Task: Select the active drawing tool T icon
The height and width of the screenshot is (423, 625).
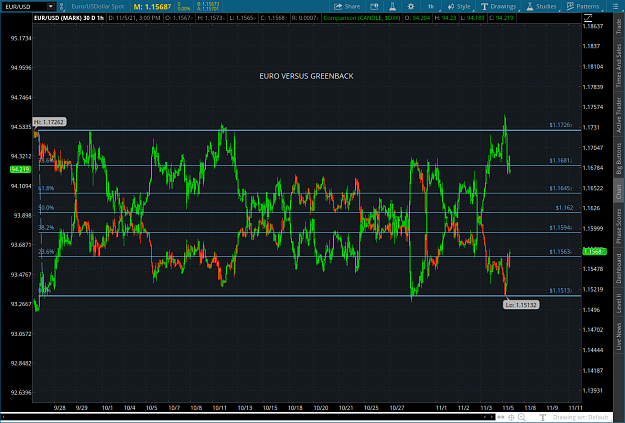Action: 542,417
